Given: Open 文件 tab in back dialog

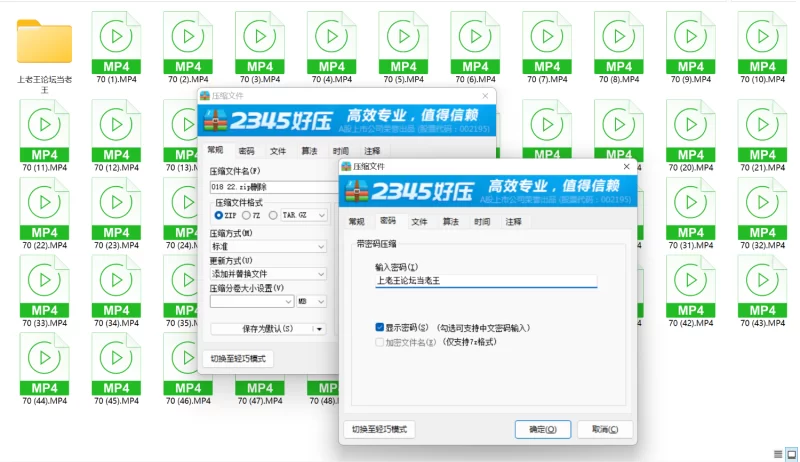Looking at the screenshot, I should click(278, 151).
